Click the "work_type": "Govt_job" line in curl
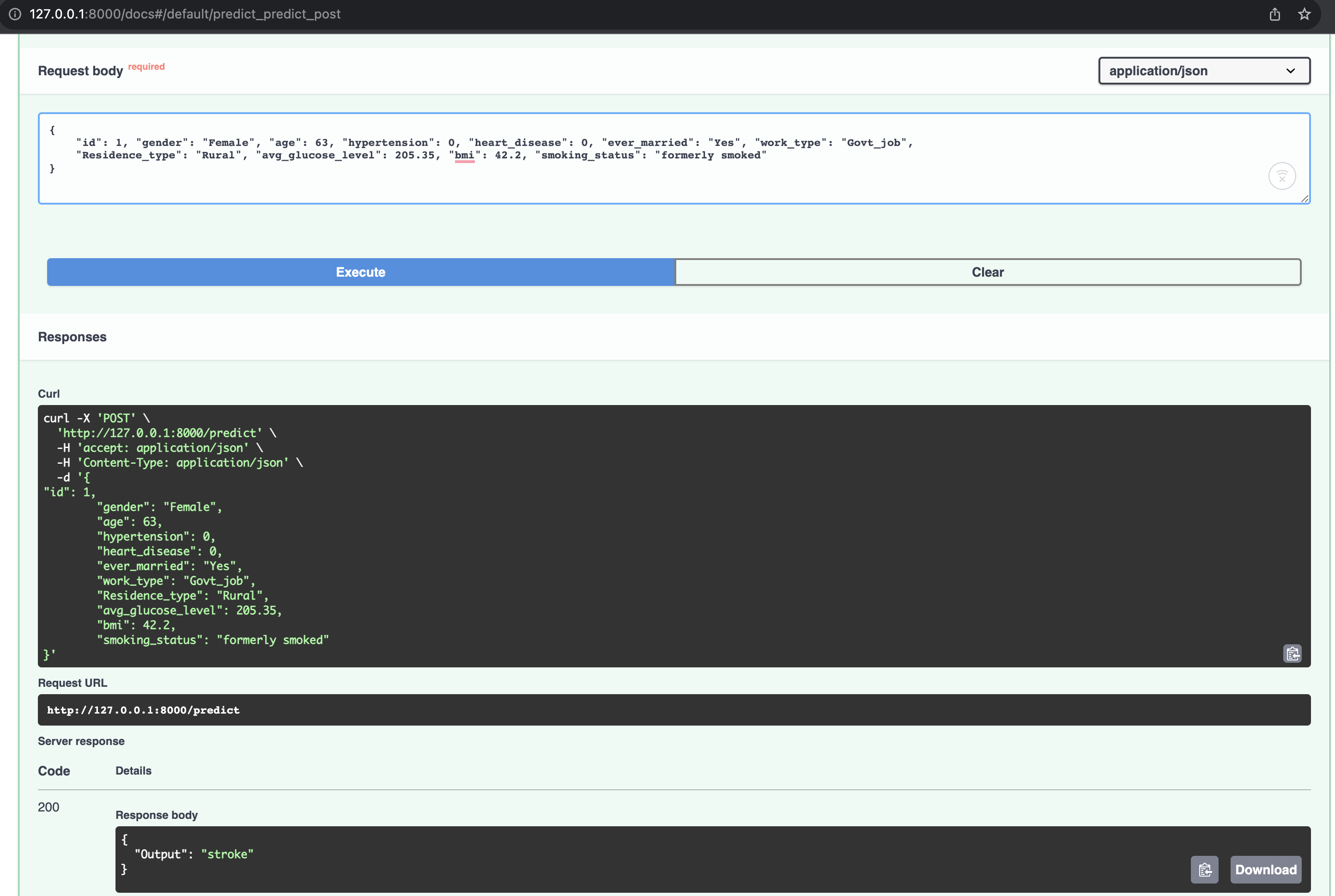 click(x=176, y=581)
